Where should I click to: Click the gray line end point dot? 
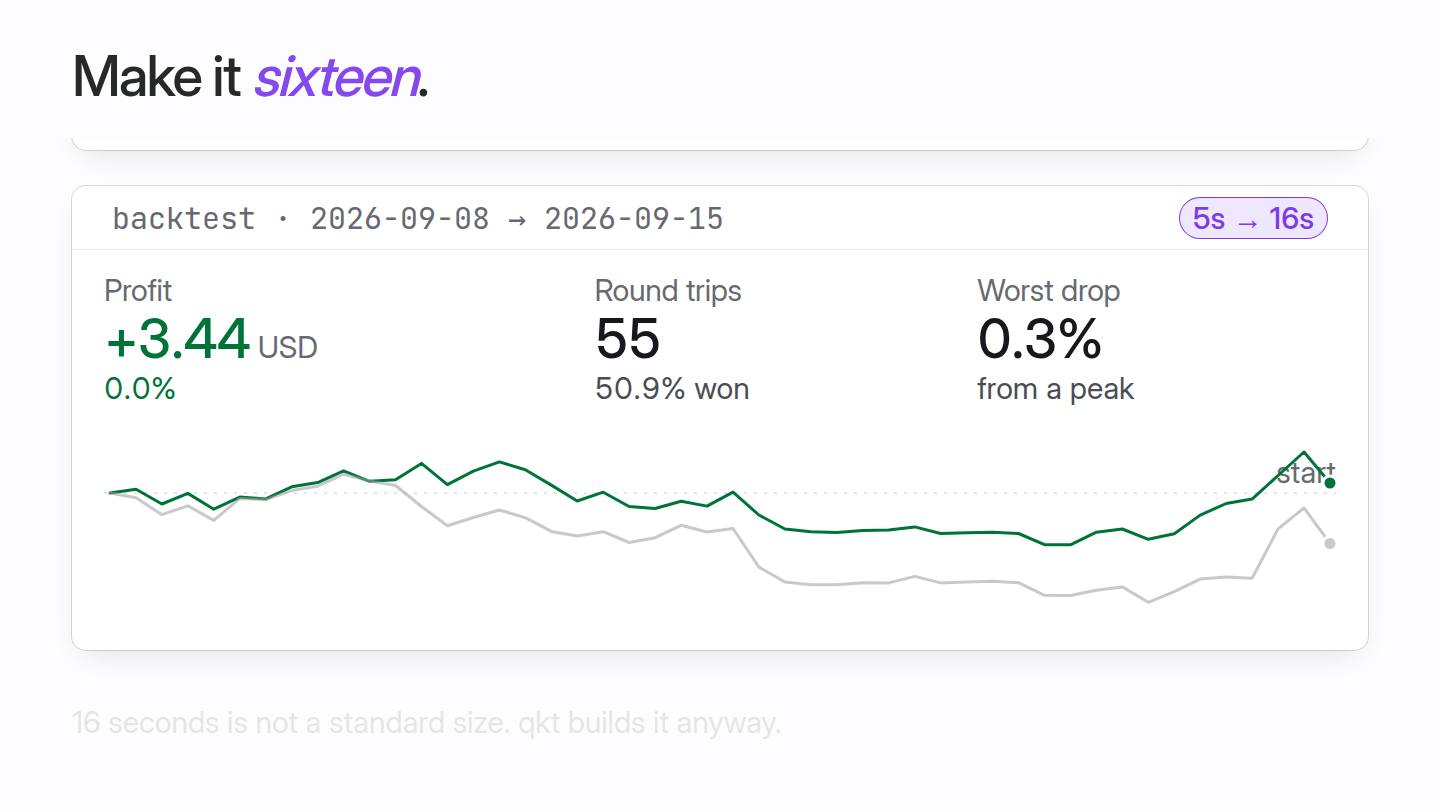coord(1330,543)
